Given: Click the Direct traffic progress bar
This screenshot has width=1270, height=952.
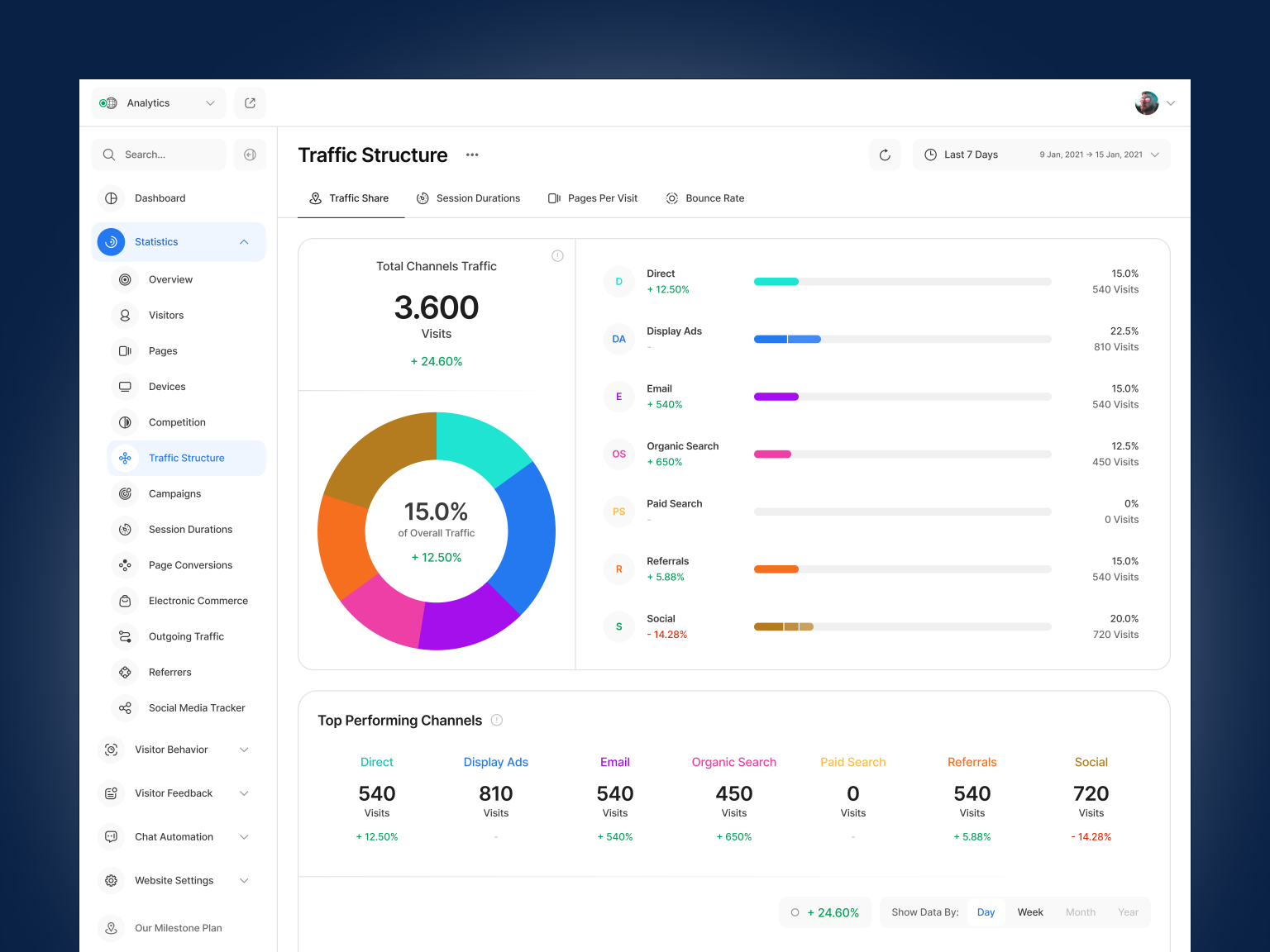Looking at the screenshot, I should pyautogui.click(x=903, y=282).
